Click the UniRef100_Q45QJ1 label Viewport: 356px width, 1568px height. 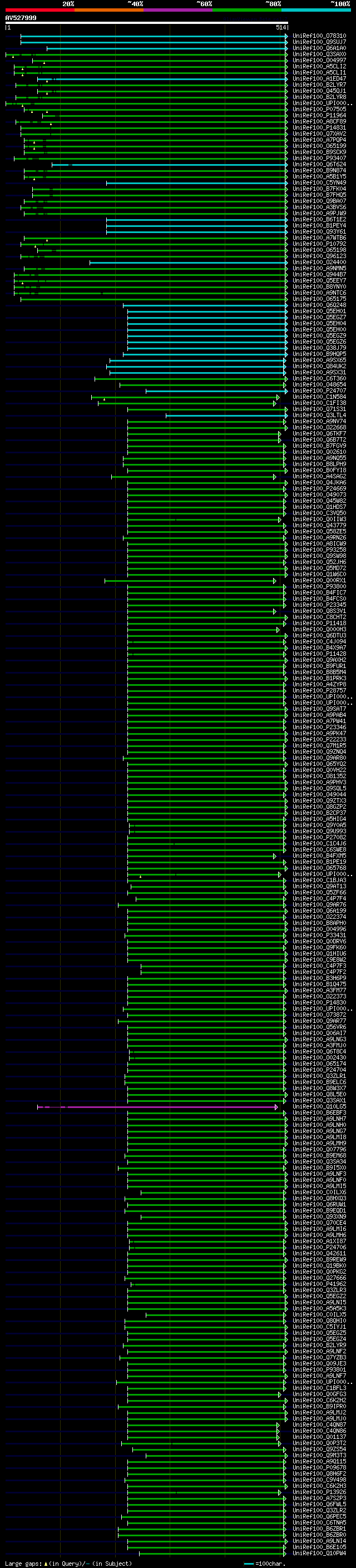click(319, 91)
